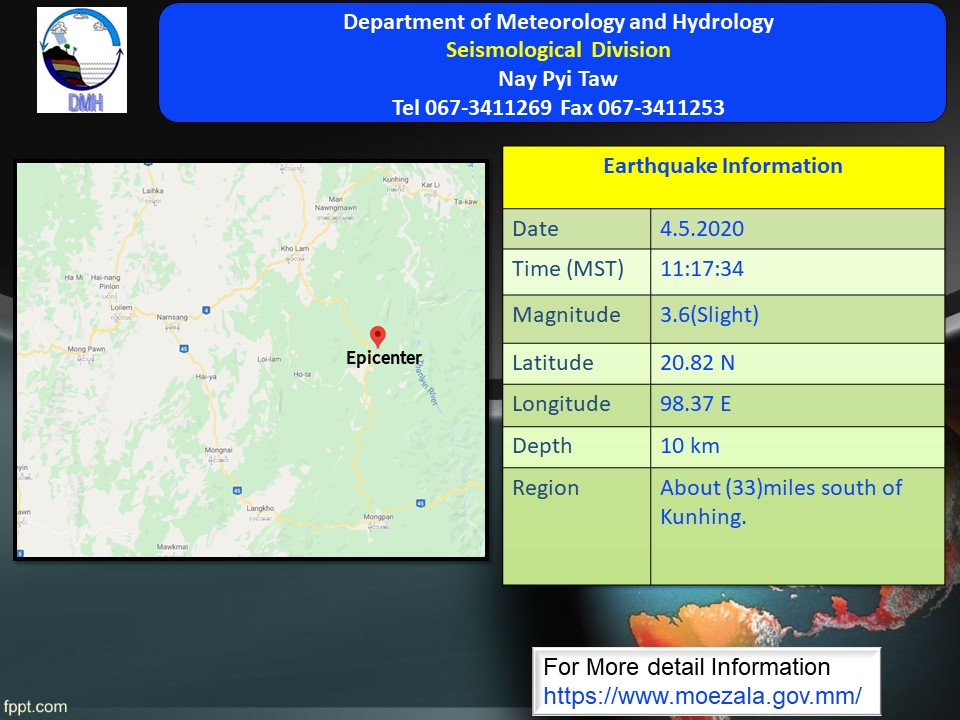The width and height of the screenshot is (960, 720).
Task: Select the region description mentioning Kunhing
Action: (780, 502)
